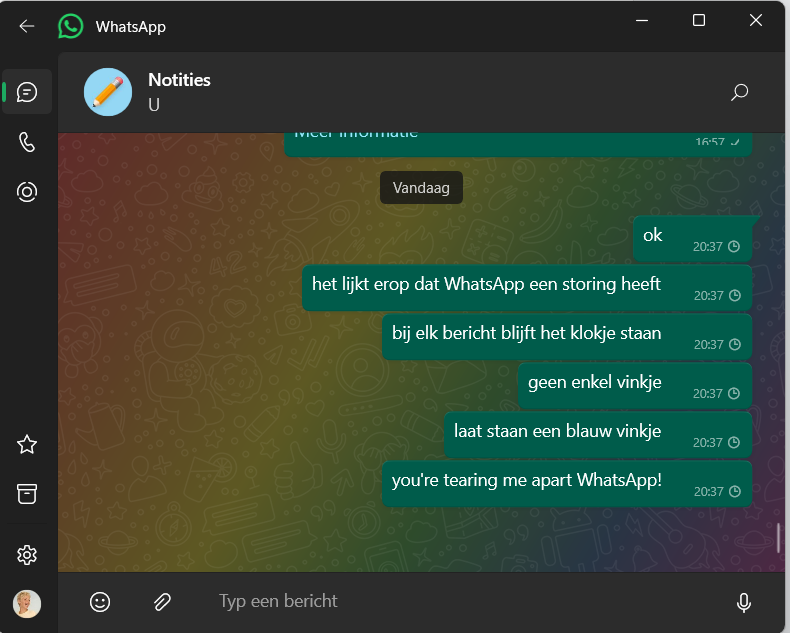Viewport: 790px width, 633px height.
Task: Open the Chats tab in sidebar
Action: (27, 92)
